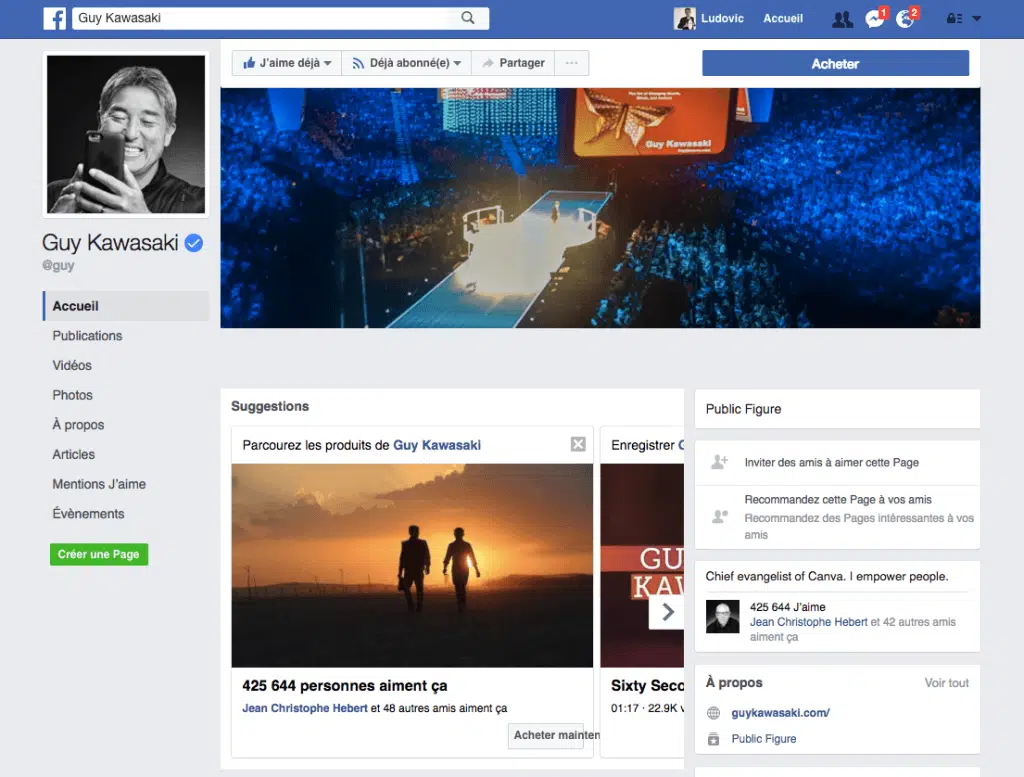1024x777 pixels.
Task: Click the search magnifier icon
Action: tap(468, 18)
